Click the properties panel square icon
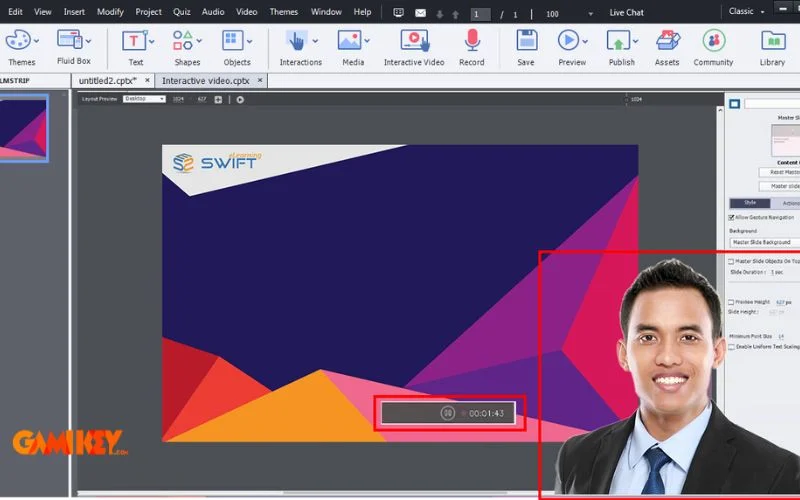 734,104
